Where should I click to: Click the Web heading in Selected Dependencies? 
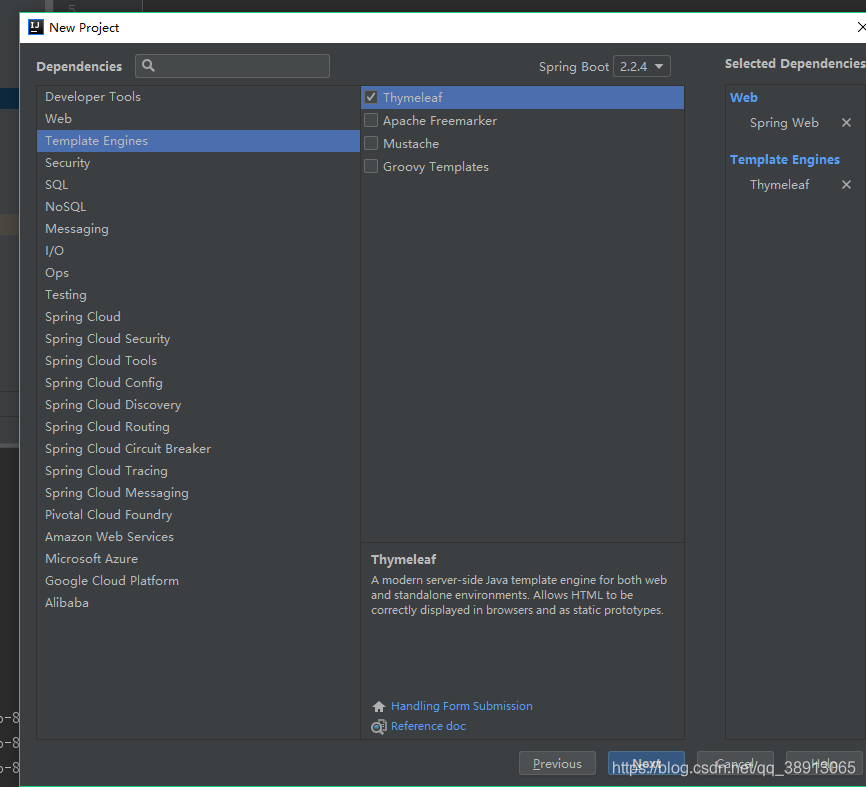point(743,98)
